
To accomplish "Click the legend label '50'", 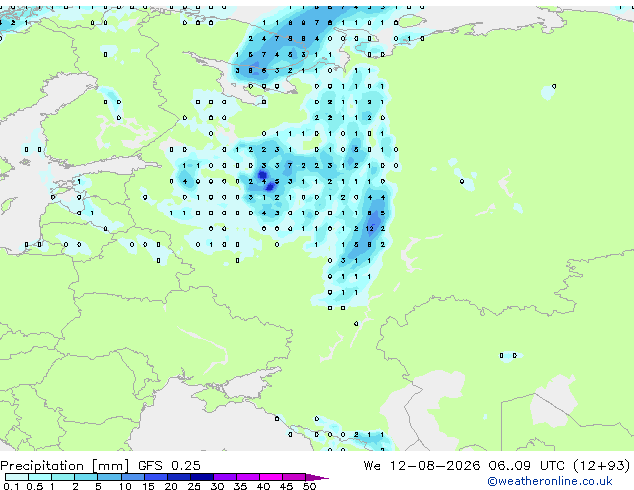I will click(x=309, y=486).
